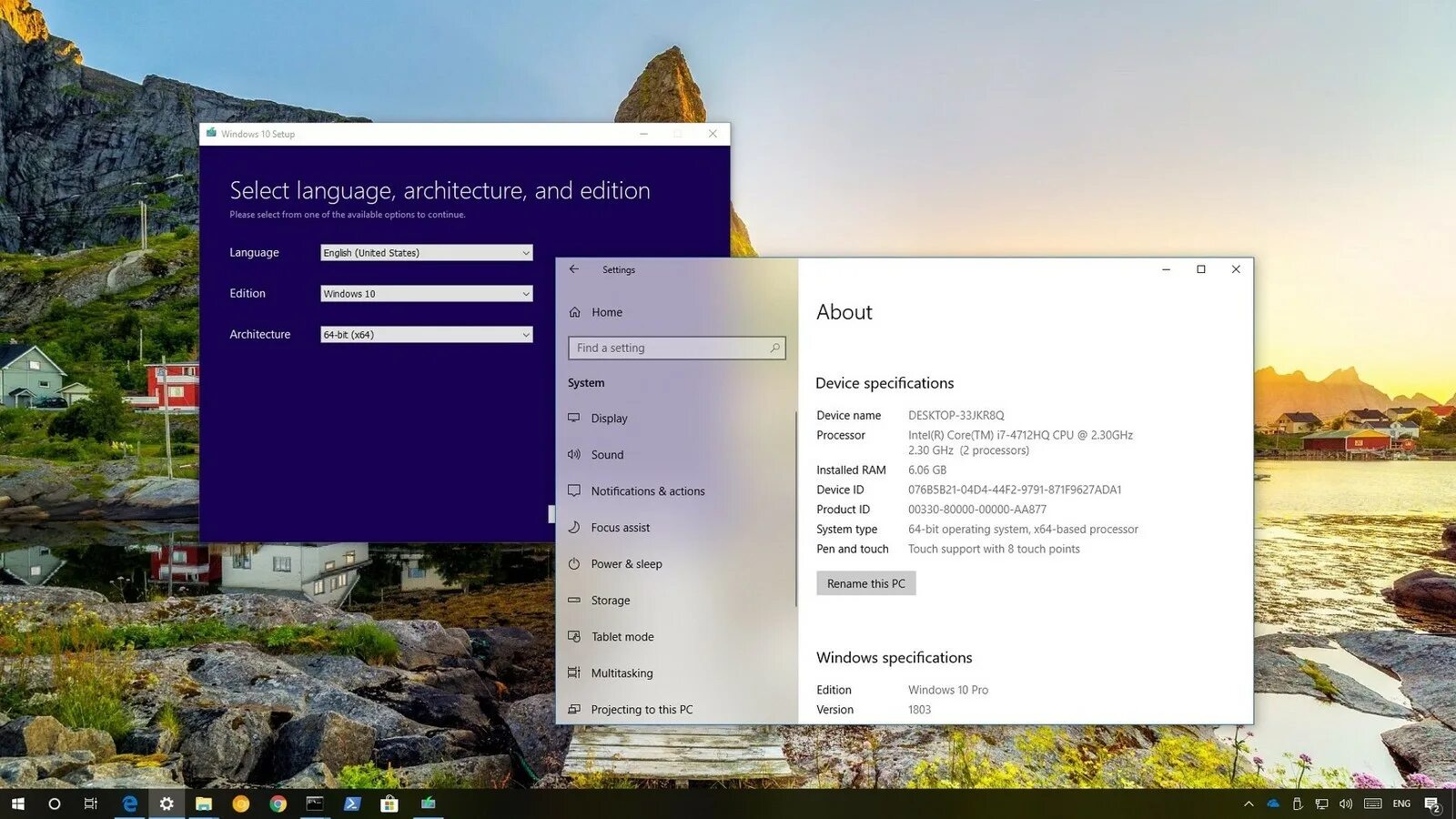Click the OneDrive cloud tray icon
The height and width of the screenshot is (819, 1456).
(x=1273, y=804)
